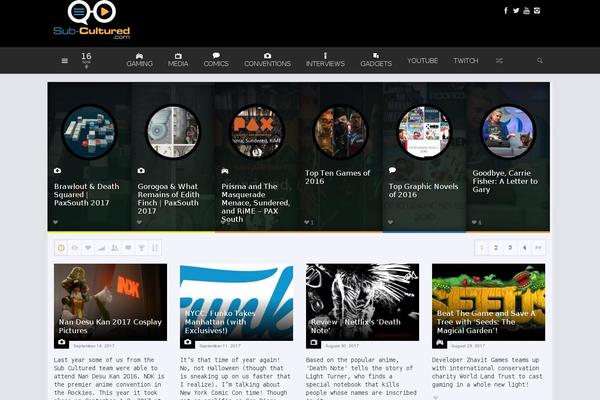Image resolution: width=600 pixels, height=400 pixels.
Task: Open the search magnifier icon
Action: (x=540, y=60)
